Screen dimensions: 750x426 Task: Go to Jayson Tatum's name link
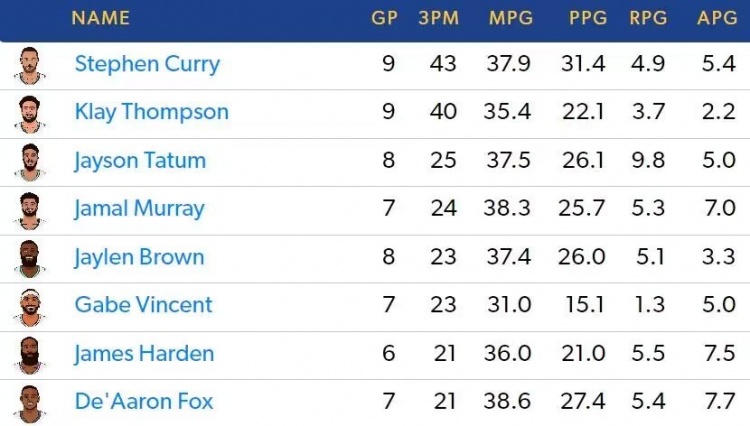(x=140, y=160)
